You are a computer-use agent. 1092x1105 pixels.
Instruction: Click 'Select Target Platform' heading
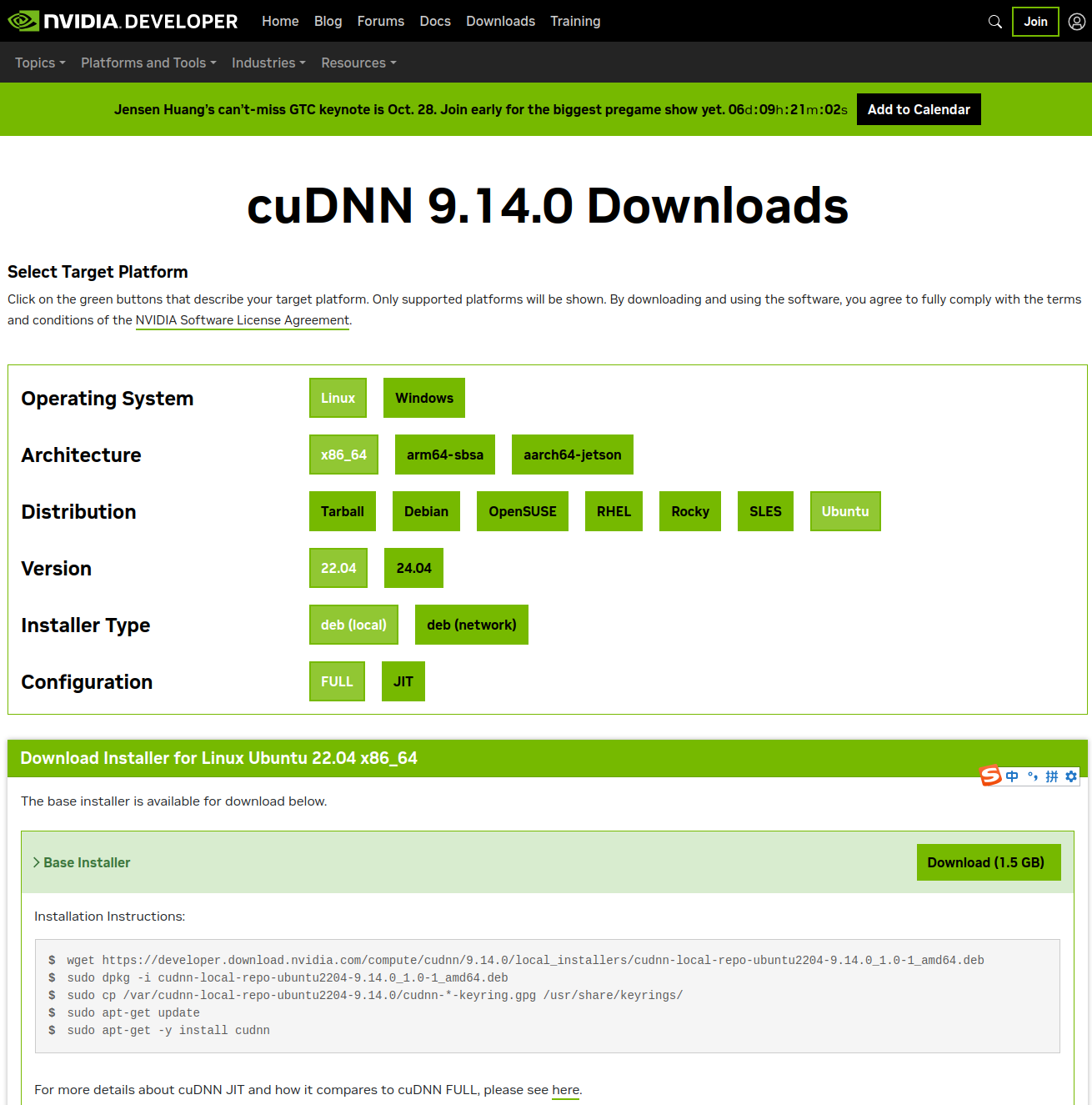98,272
